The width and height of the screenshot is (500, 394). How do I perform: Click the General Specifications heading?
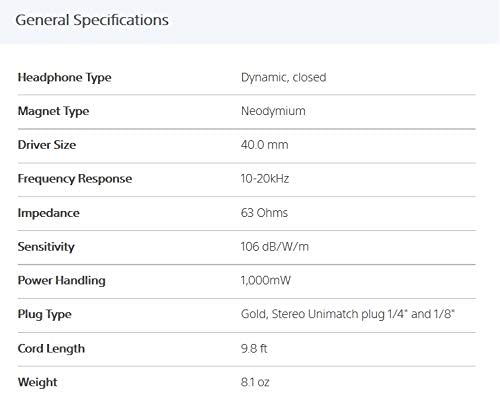point(92,20)
